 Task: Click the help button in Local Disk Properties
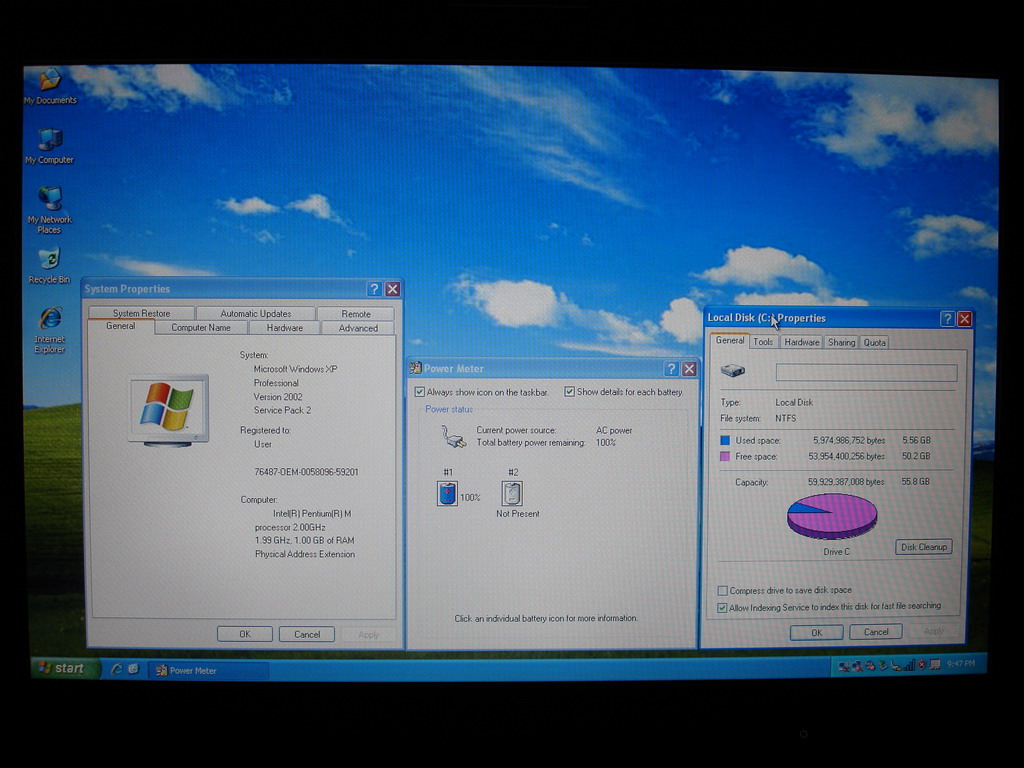pyautogui.click(x=947, y=319)
